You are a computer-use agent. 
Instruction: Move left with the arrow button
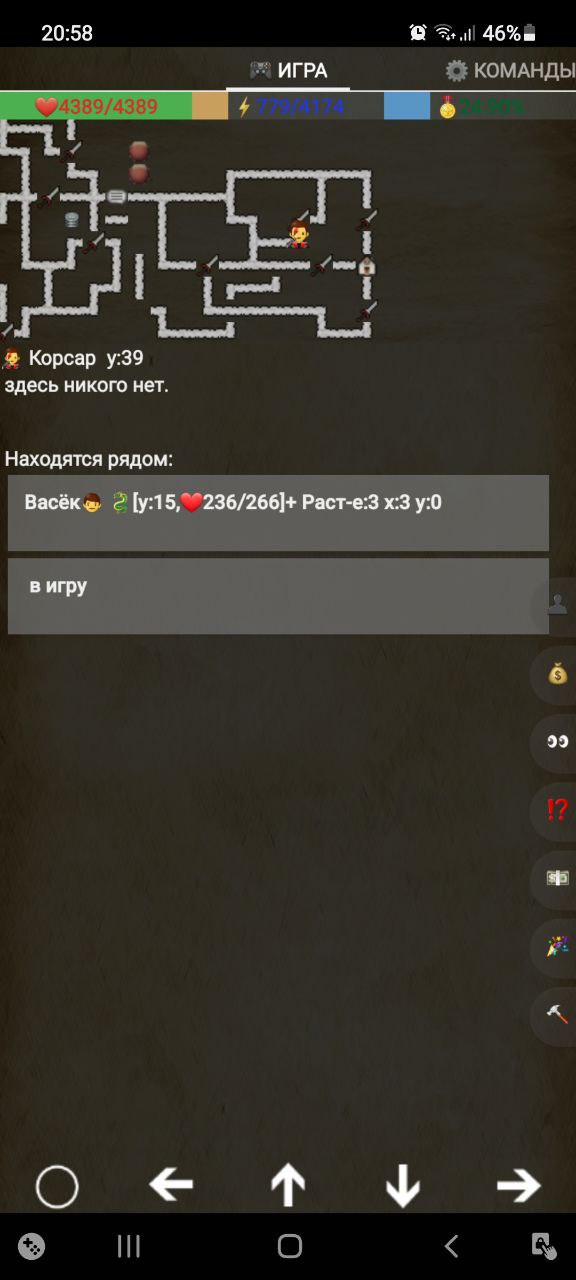[171, 1186]
